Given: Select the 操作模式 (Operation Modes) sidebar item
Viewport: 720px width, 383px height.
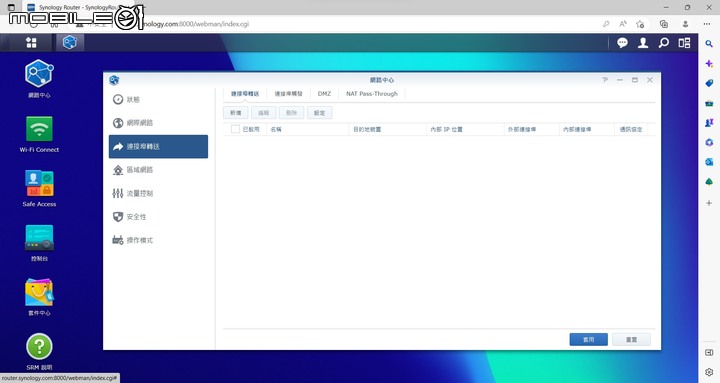Looking at the screenshot, I should click(158, 240).
